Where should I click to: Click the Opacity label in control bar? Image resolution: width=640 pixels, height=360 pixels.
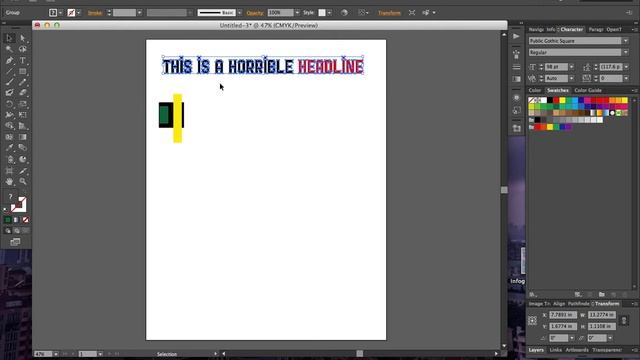point(255,13)
